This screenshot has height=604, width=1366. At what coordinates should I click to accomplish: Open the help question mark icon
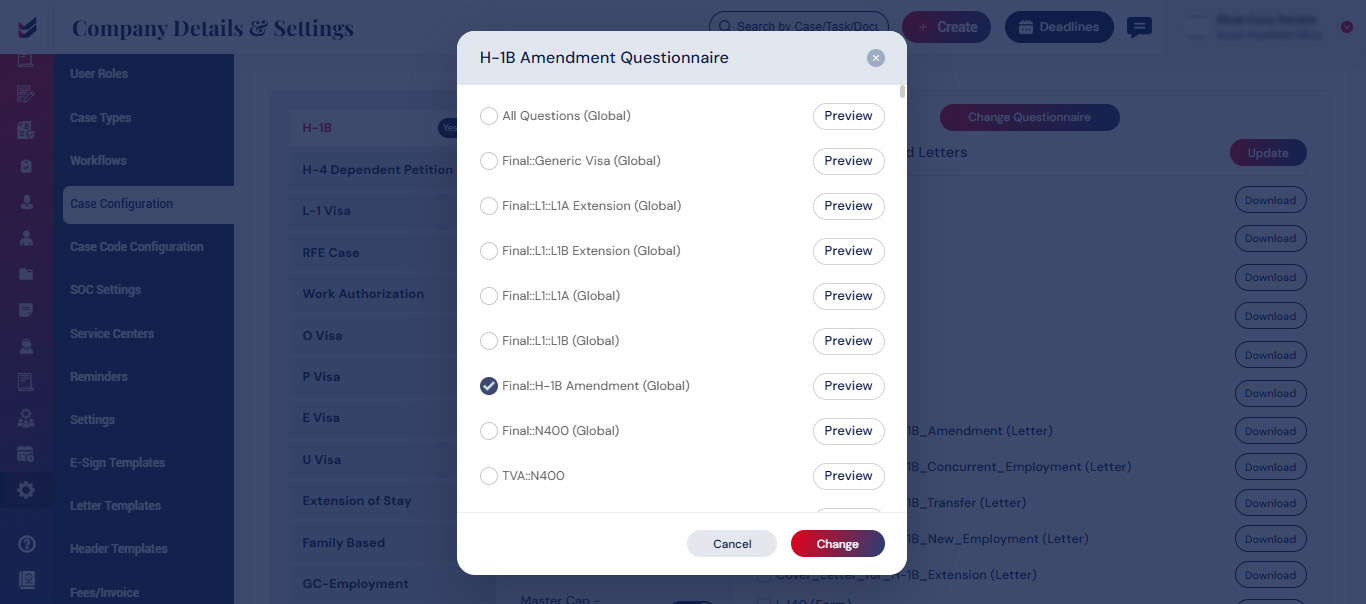click(x=26, y=544)
